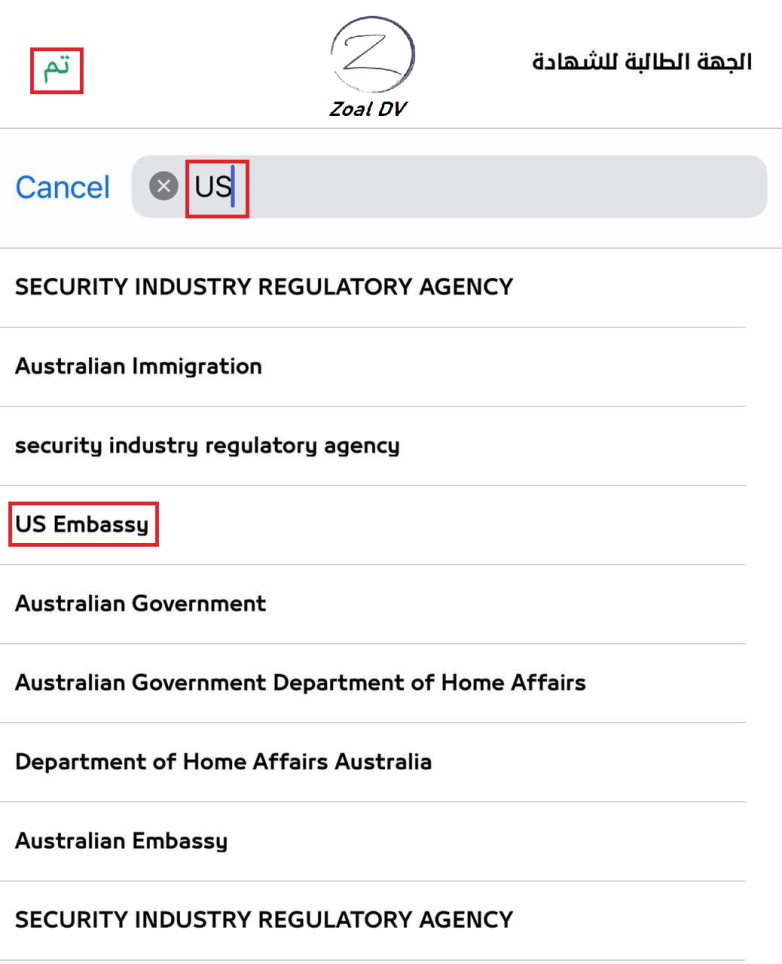The image size is (782, 964).
Task: Select the last uppercase SECURITY INDUSTRY REGULATORY AGENCY result
Action: pos(264,919)
